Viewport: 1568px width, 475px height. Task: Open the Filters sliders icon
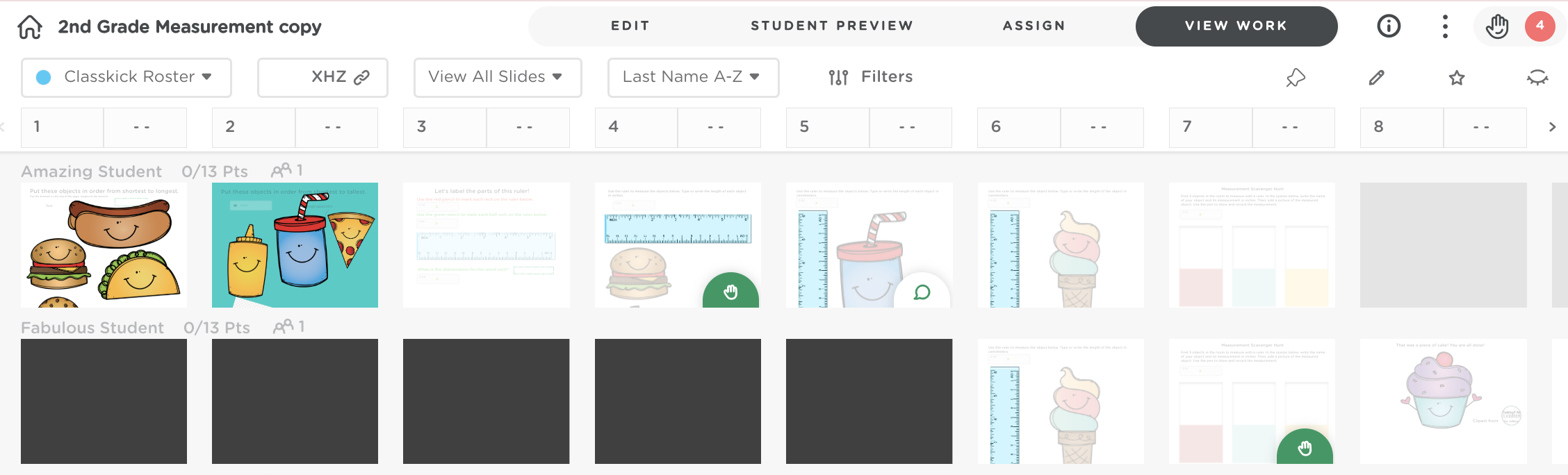click(x=838, y=77)
